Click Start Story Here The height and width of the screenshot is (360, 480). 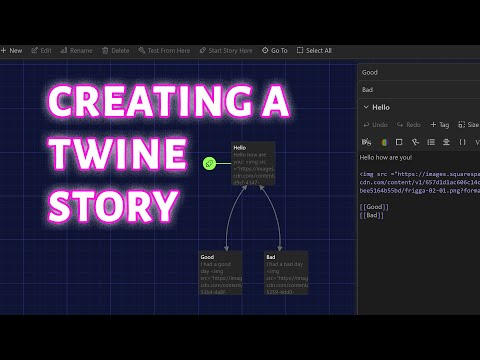[x=226, y=51]
